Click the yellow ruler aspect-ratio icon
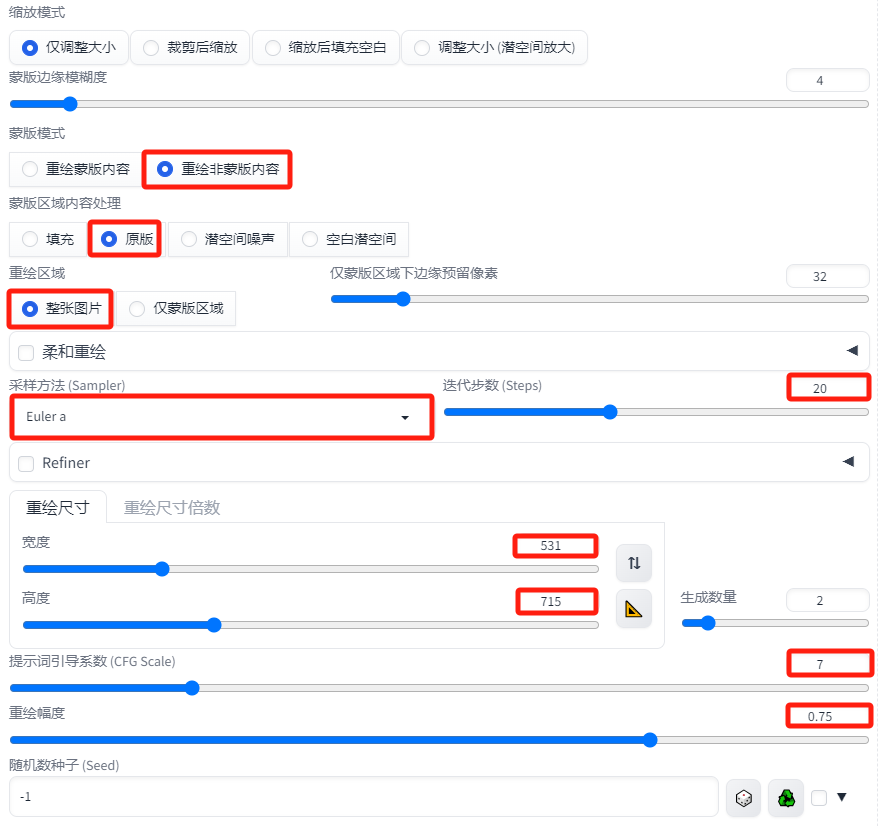Viewport: 880px width, 826px height. 634,609
